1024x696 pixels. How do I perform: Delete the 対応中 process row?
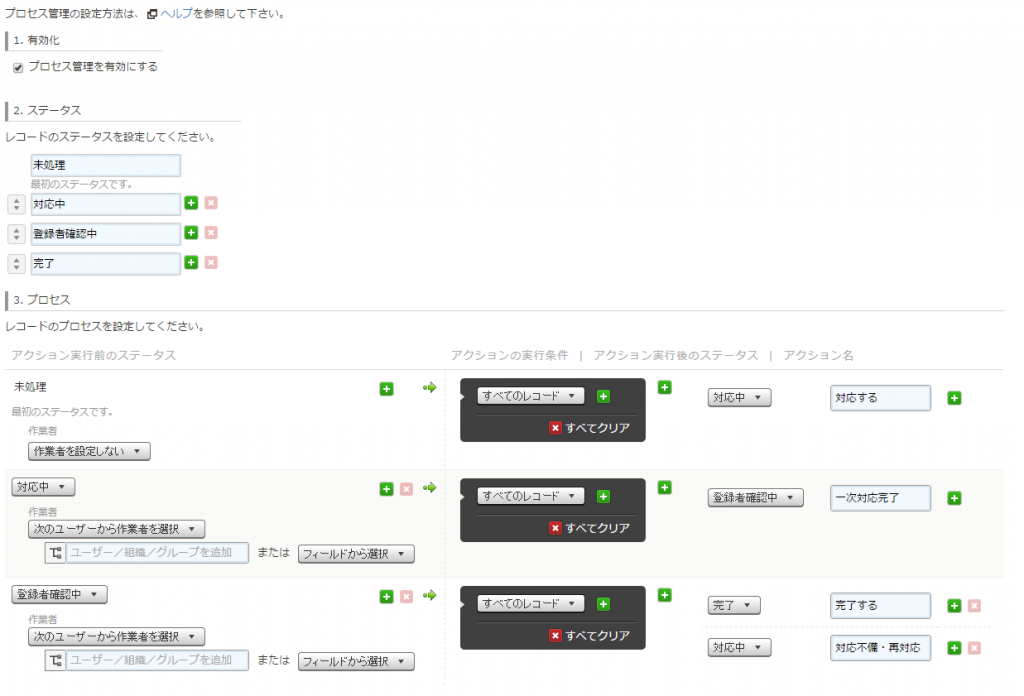pyautogui.click(x=406, y=489)
